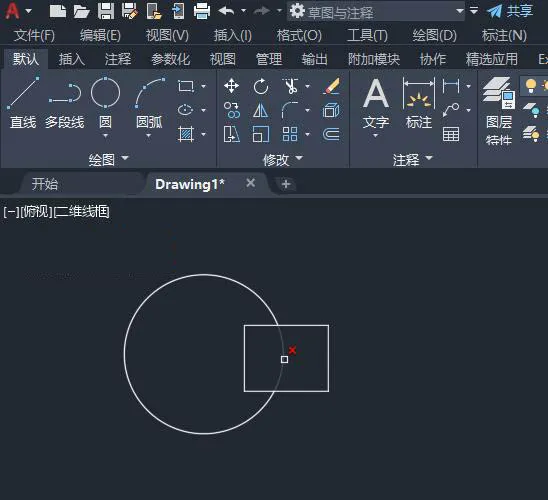Switch to the 开始 file tab

pos(45,184)
